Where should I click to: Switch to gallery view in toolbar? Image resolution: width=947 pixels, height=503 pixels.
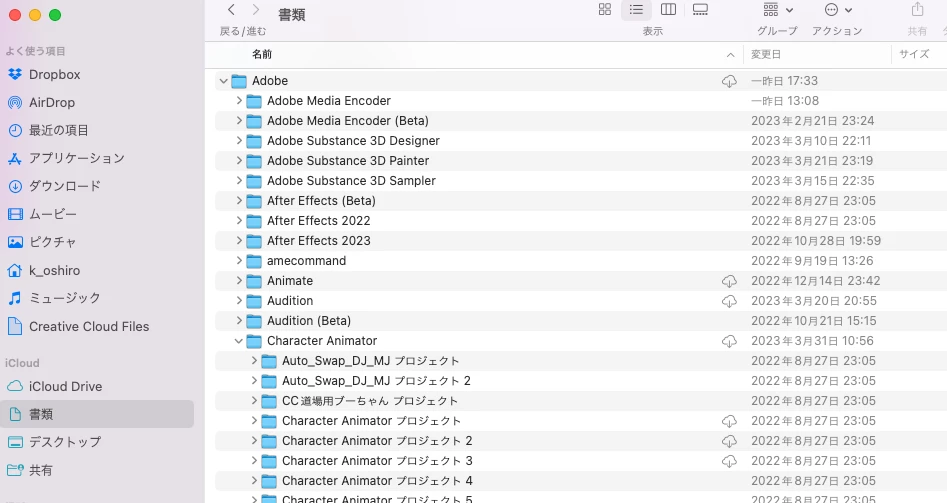pyautogui.click(x=700, y=9)
